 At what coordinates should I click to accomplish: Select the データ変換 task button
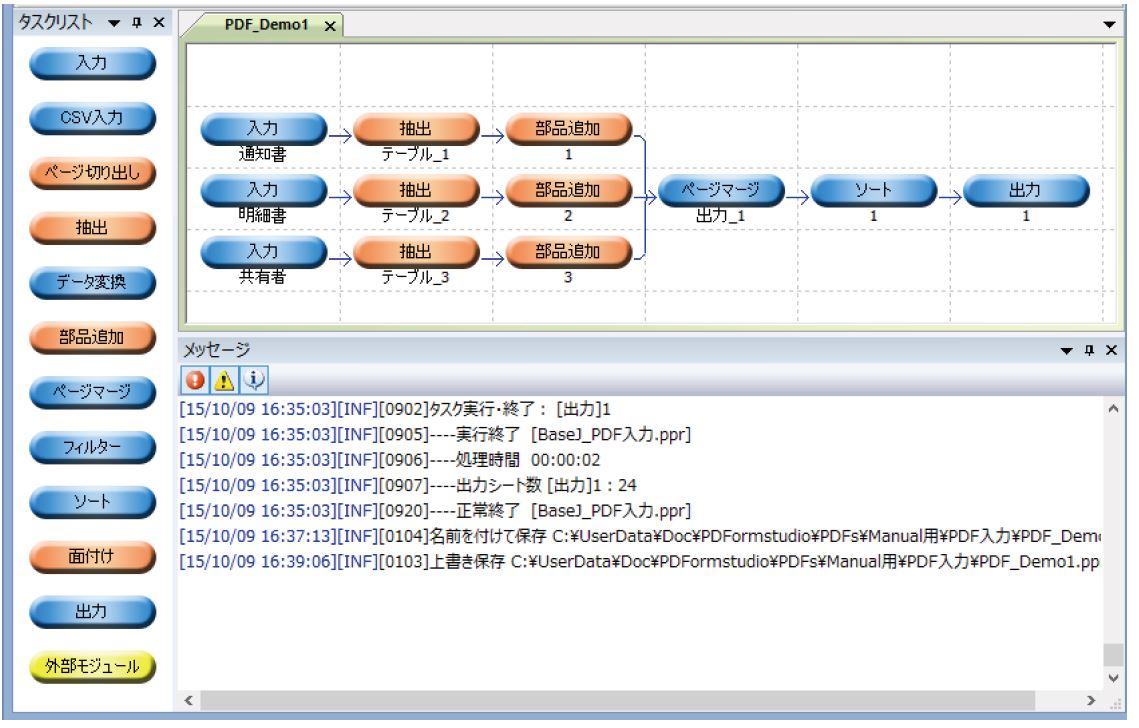tap(92, 282)
